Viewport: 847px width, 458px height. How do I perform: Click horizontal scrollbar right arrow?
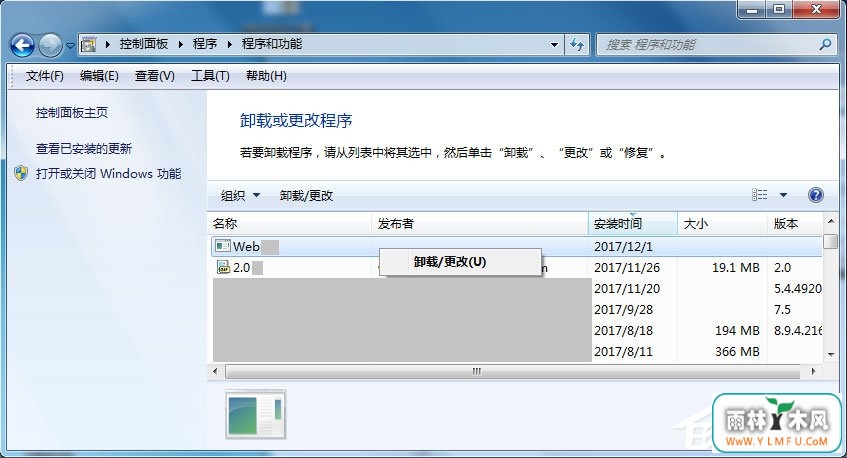coord(814,371)
